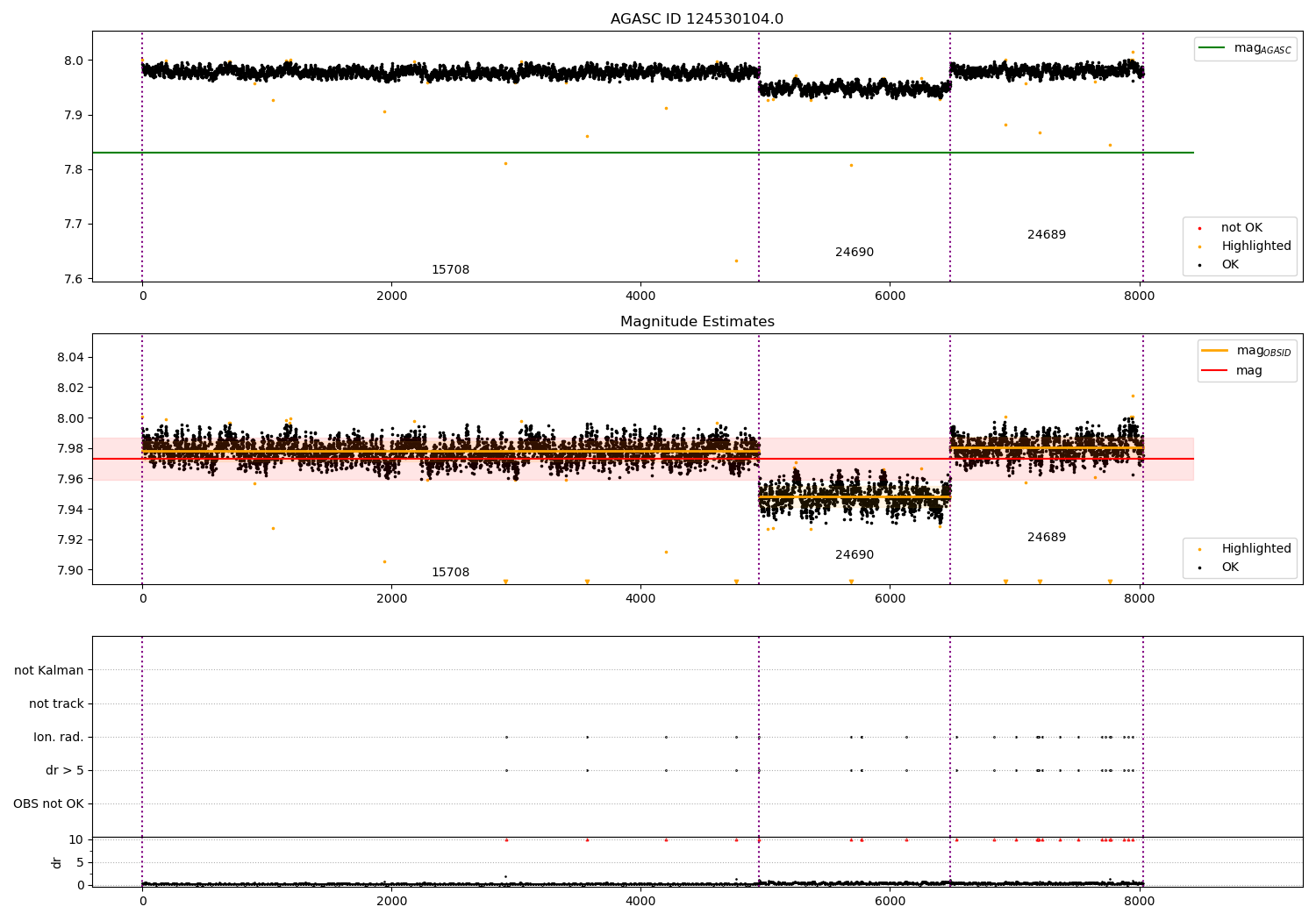Screen dimensions: 1316x921
Task: Click obsid label 15708 in Magnitude Estimates plot
Action: click(x=450, y=573)
